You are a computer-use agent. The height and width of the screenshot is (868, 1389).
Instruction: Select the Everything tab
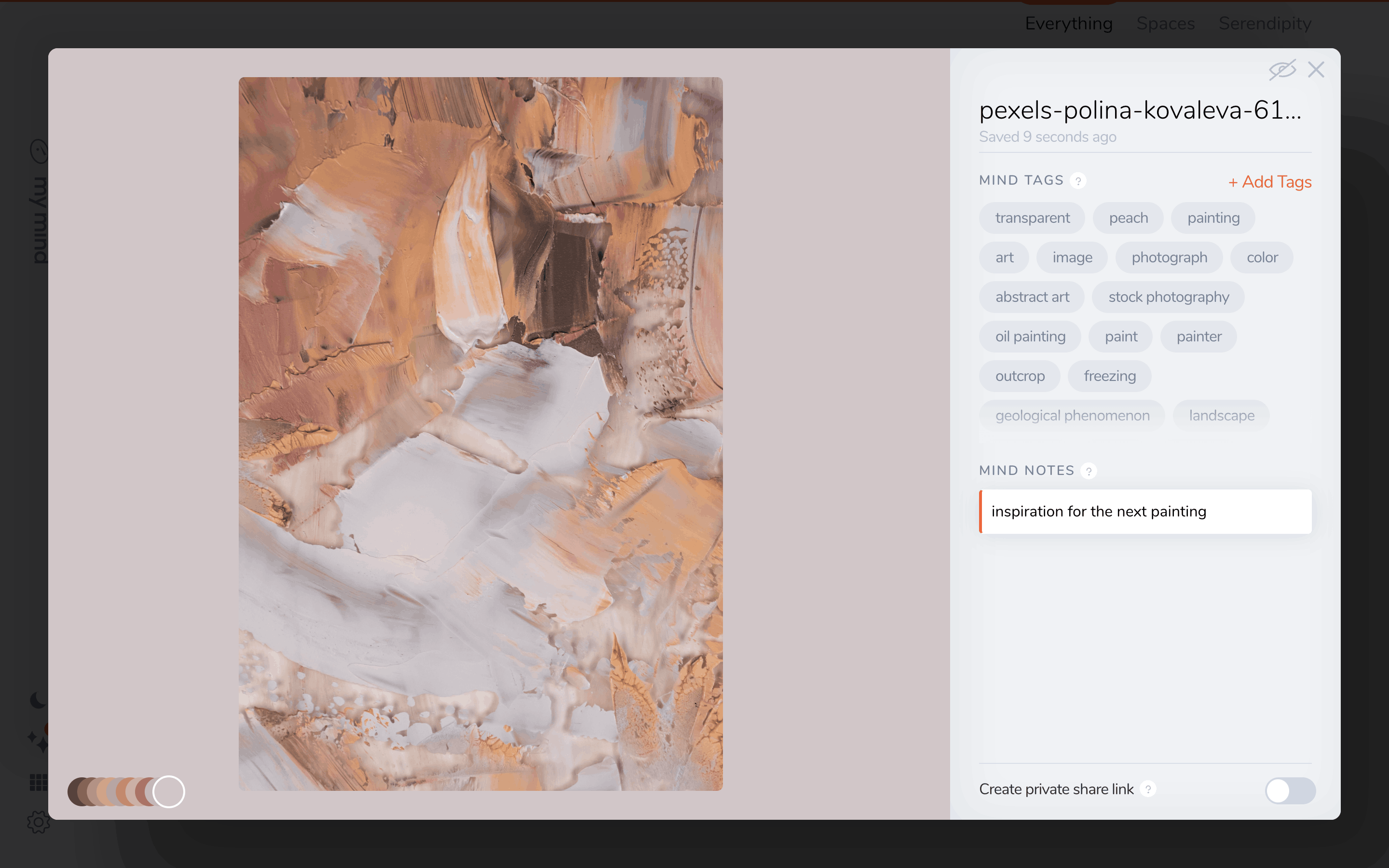(1068, 24)
